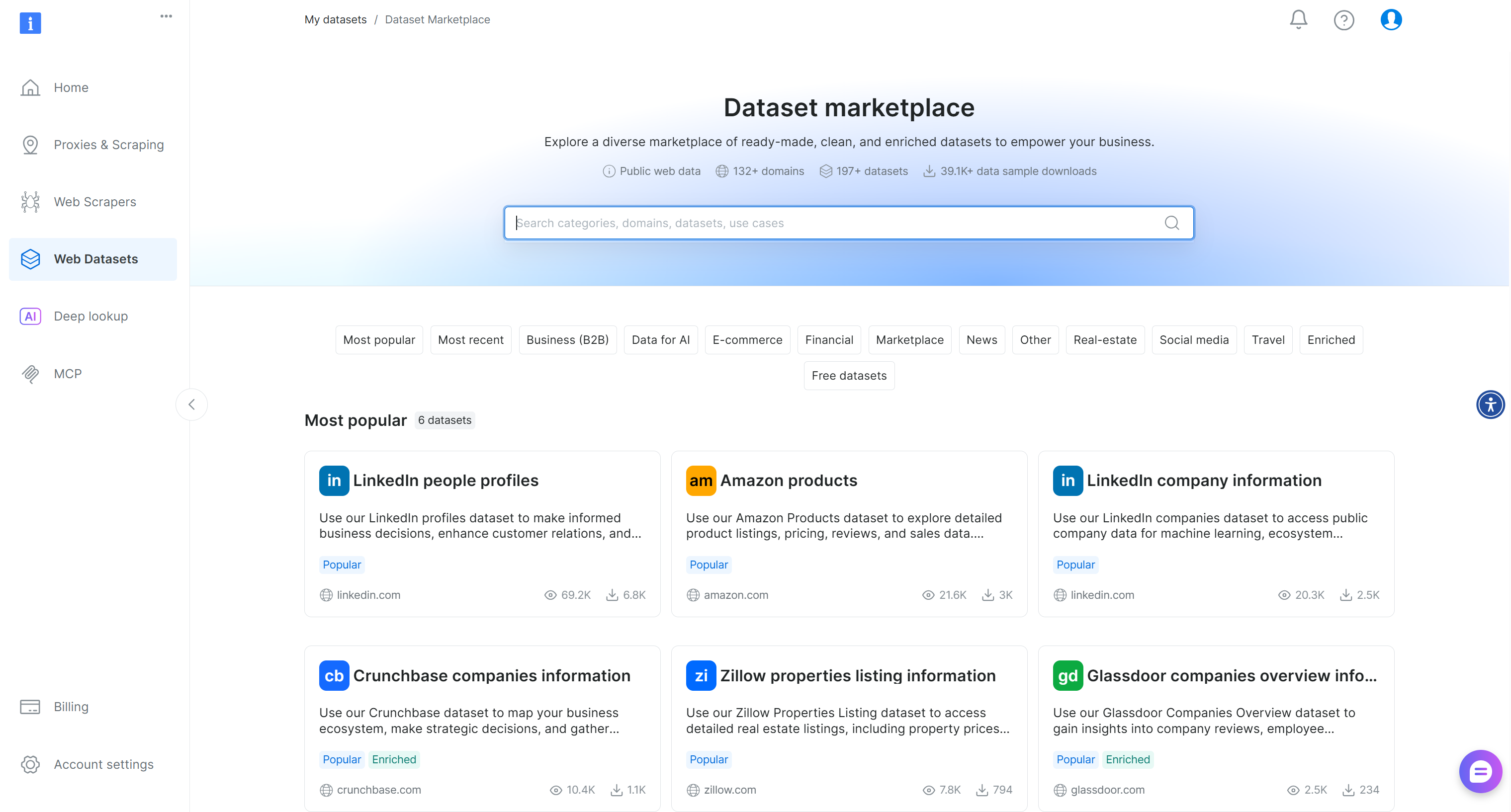This screenshot has width=1511, height=812.
Task: Open the help icon in the top bar
Action: pos(1344,19)
